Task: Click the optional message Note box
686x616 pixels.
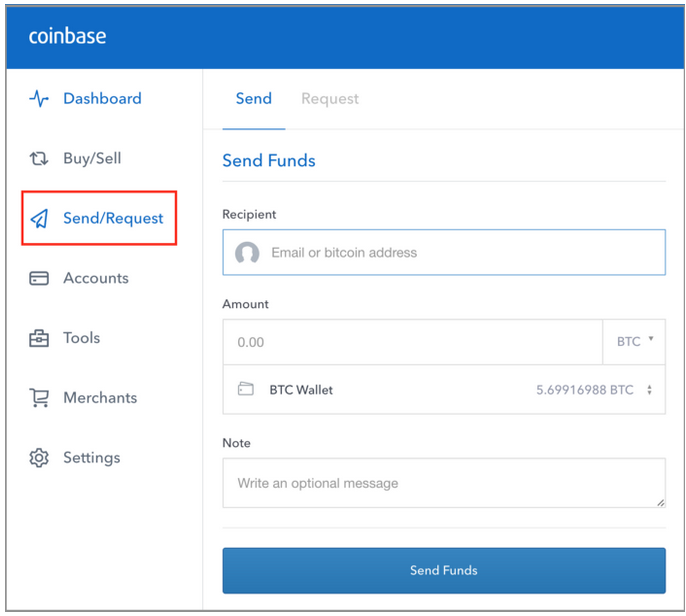Action: [x=443, y=483]
